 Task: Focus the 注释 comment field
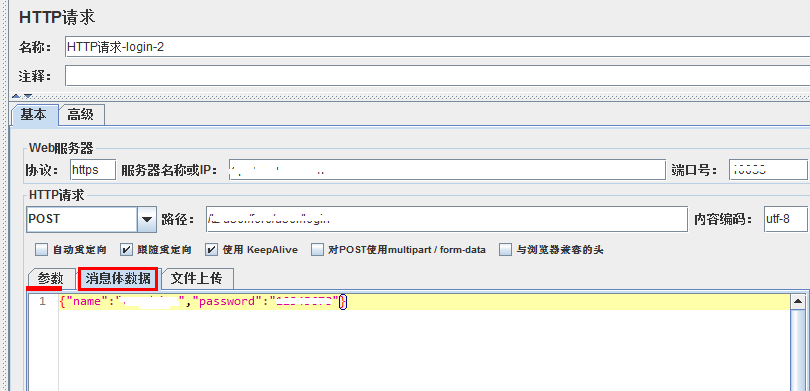[x=437, y=75]
